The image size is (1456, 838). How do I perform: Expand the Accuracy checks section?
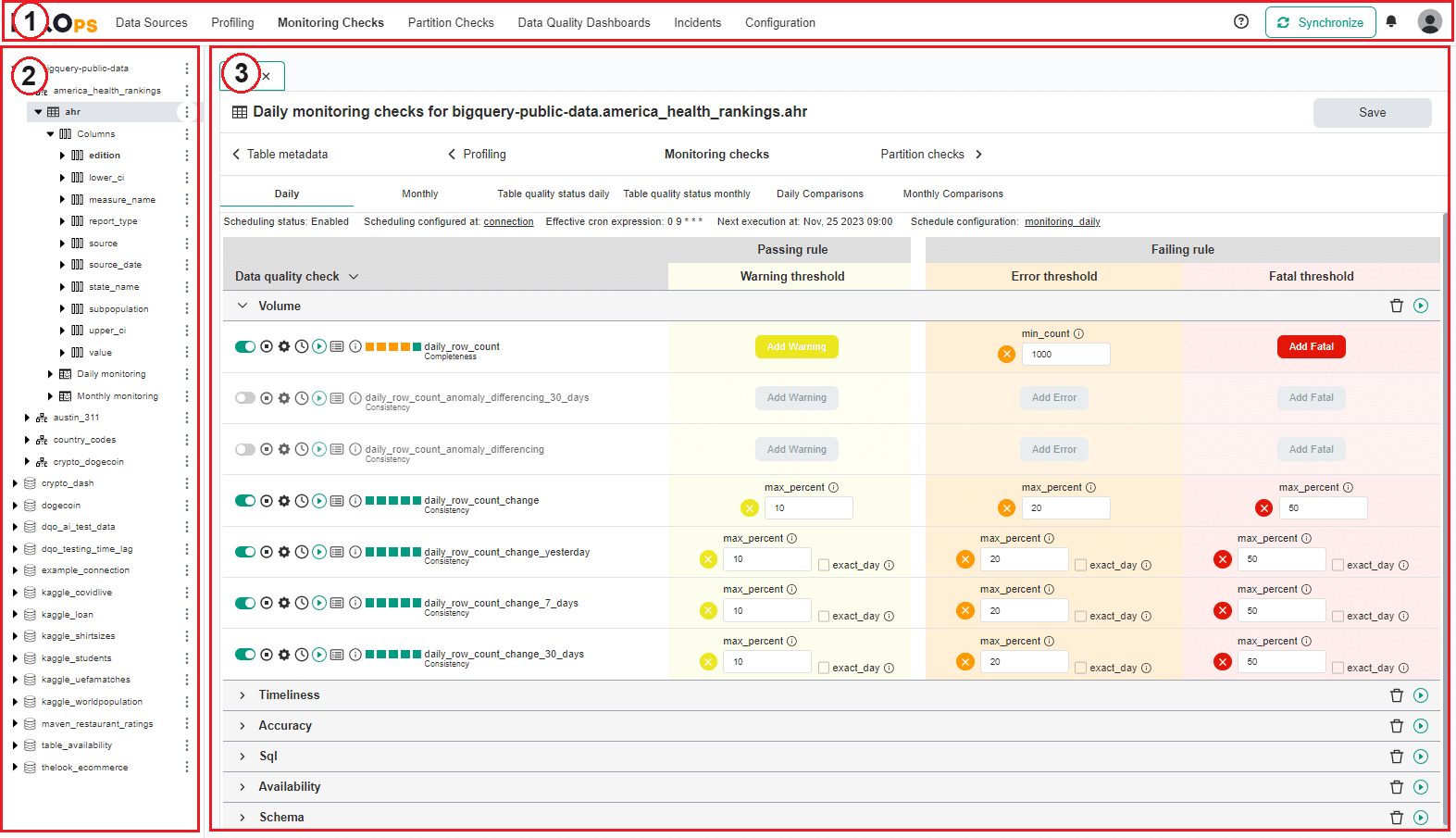[243, 726]
